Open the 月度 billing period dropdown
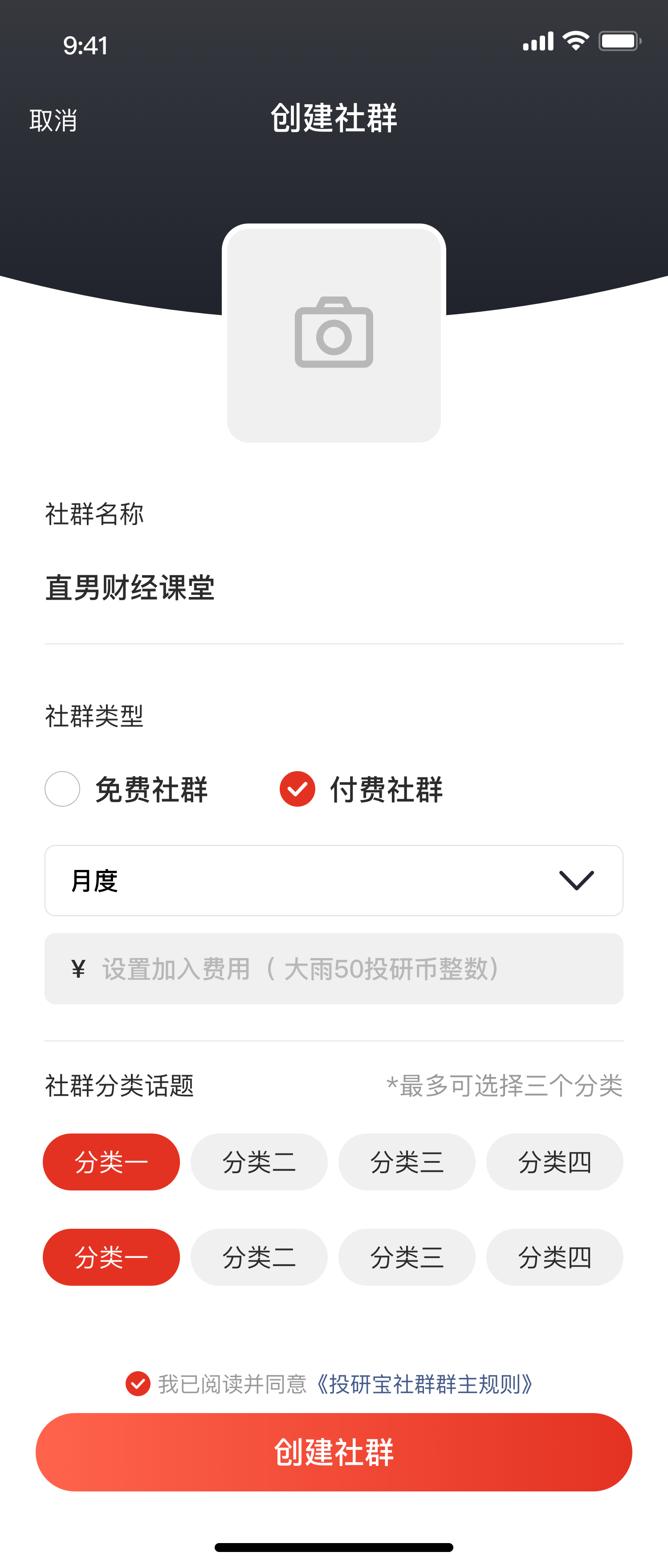The image size is (668, 1568). tap(334, 880)
